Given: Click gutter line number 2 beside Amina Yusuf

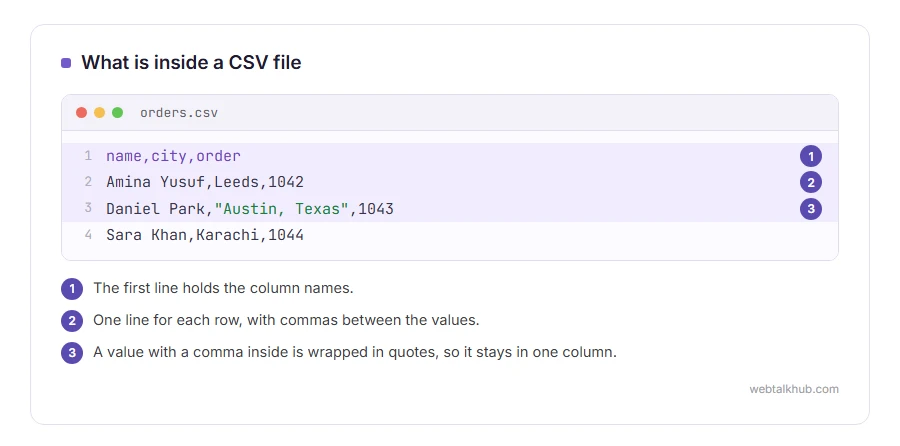Looking at the screenshot, I should pyautogui.click(x=88, y=183).
